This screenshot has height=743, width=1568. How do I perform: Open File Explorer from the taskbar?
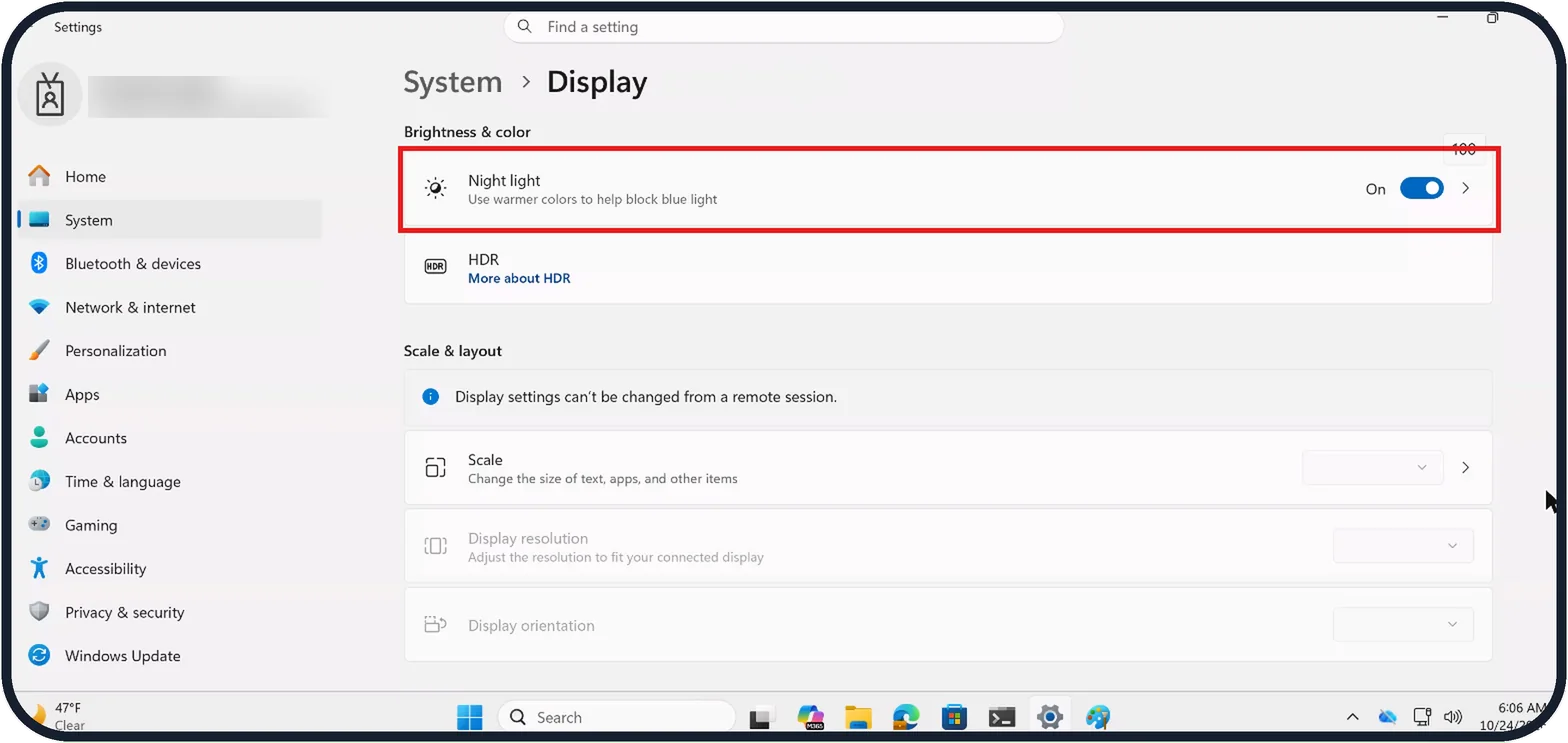(858, 717)
